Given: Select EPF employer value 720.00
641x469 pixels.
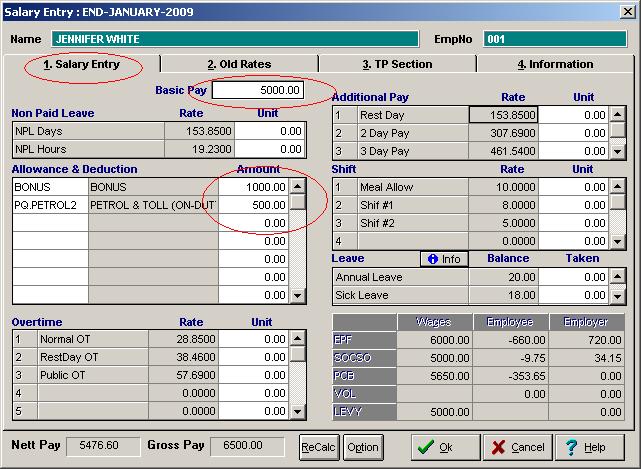Looking at the screenshot, I should (x=587, y=340).
